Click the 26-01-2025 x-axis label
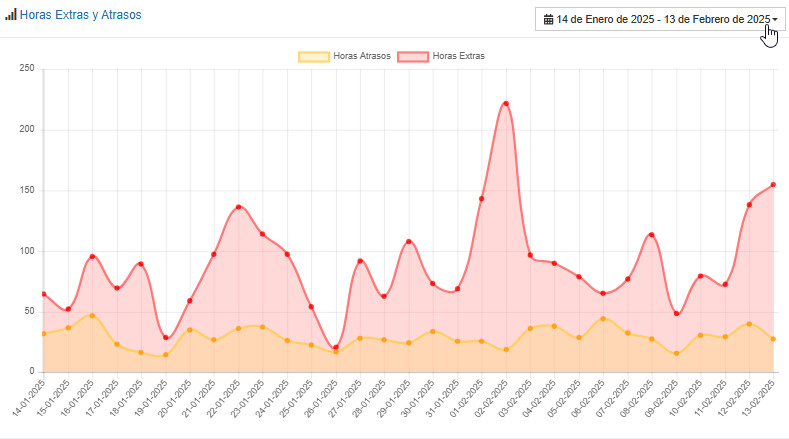The width and height of the screenshot is (789, 439). [x=321, y=398]
